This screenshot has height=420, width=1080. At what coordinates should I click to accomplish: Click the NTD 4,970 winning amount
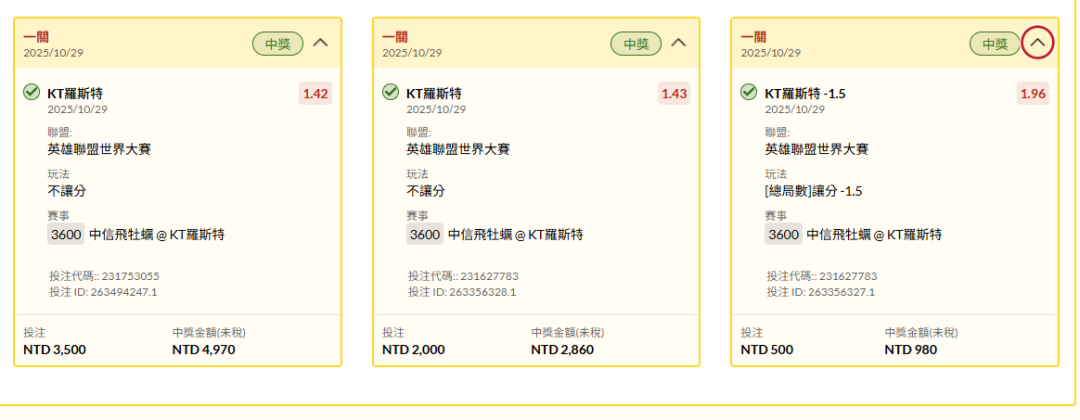tap(205, 350)
